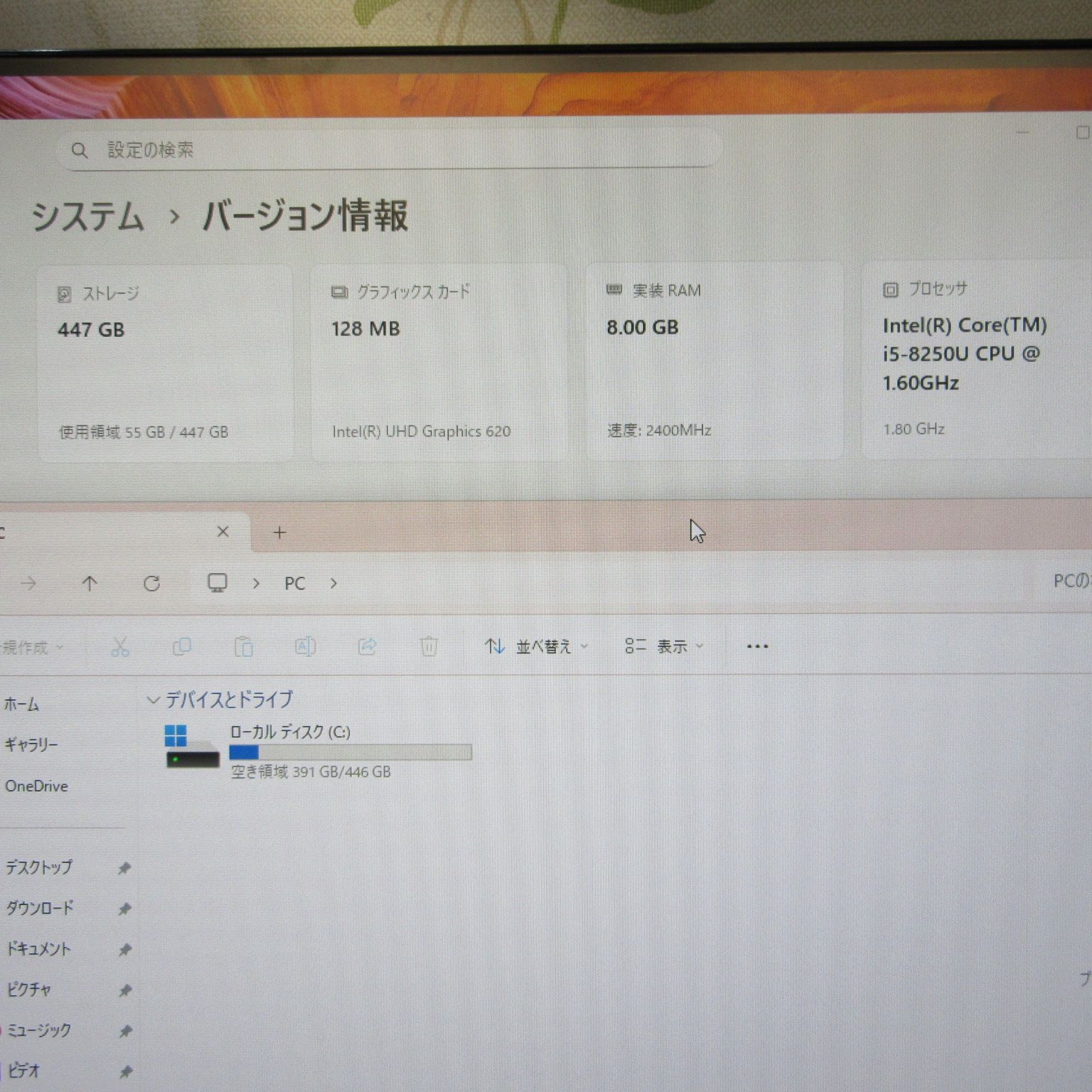
Task: Toggle the pin beside ピクチャ
Action: point(125,989)
